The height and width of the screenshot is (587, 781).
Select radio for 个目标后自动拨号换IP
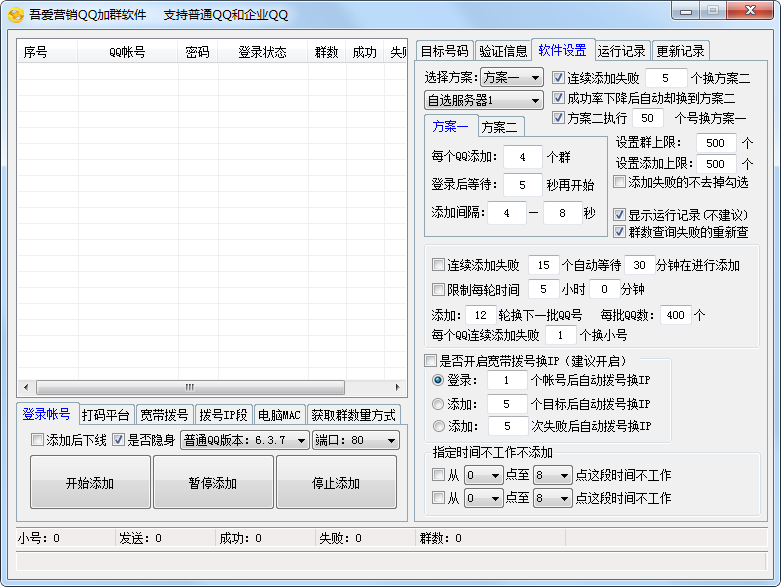pos(438,404)
